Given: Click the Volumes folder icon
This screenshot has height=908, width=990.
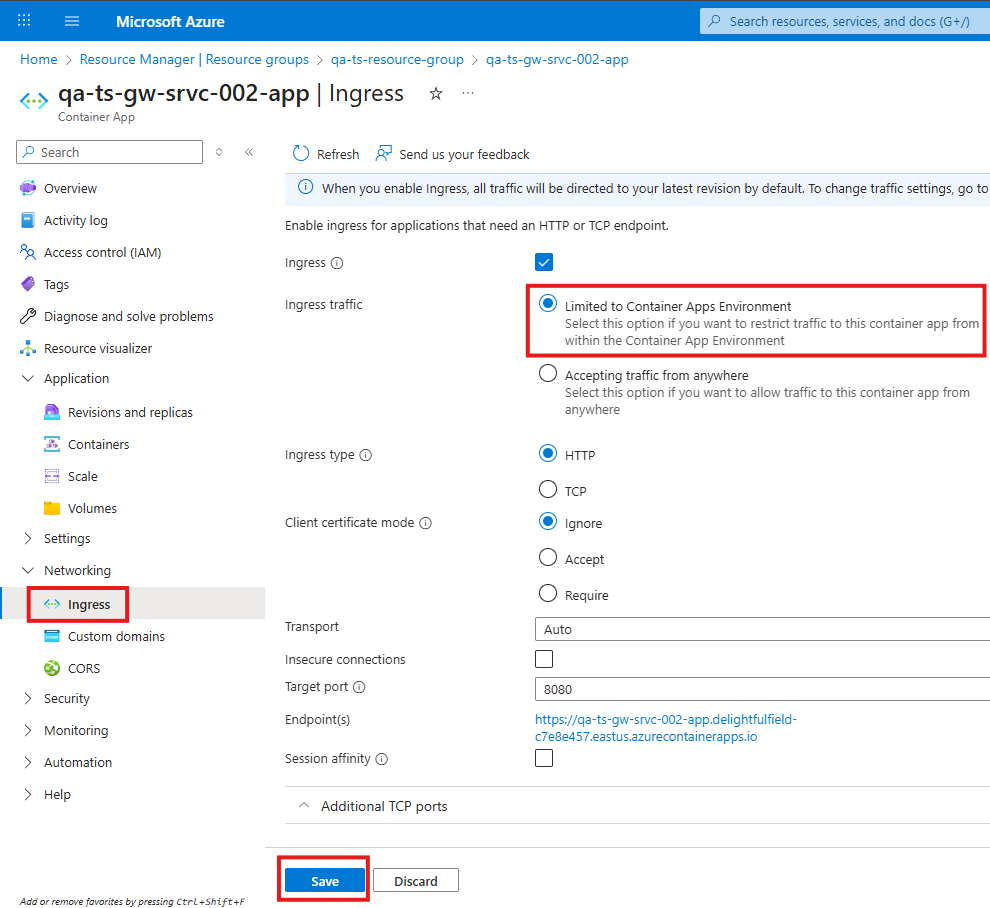Looking at the screenshot, I should click(52, 508).
